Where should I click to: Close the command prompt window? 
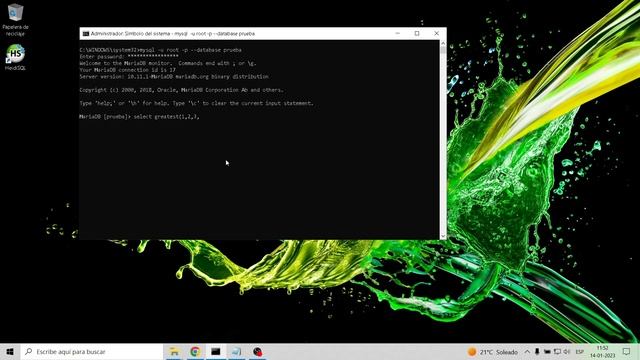(436, 33)
